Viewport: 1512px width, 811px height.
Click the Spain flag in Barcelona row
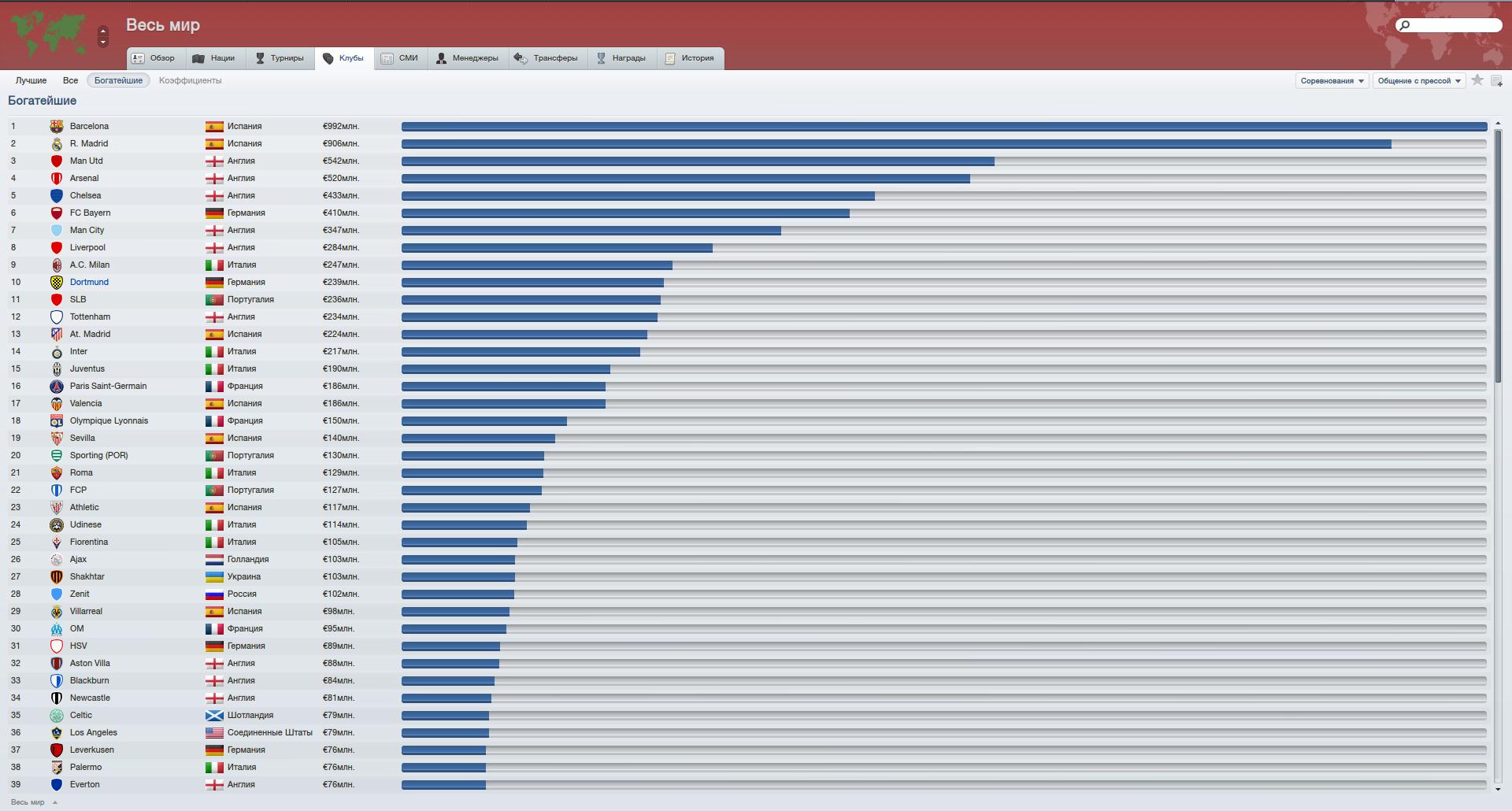point(214,126)
